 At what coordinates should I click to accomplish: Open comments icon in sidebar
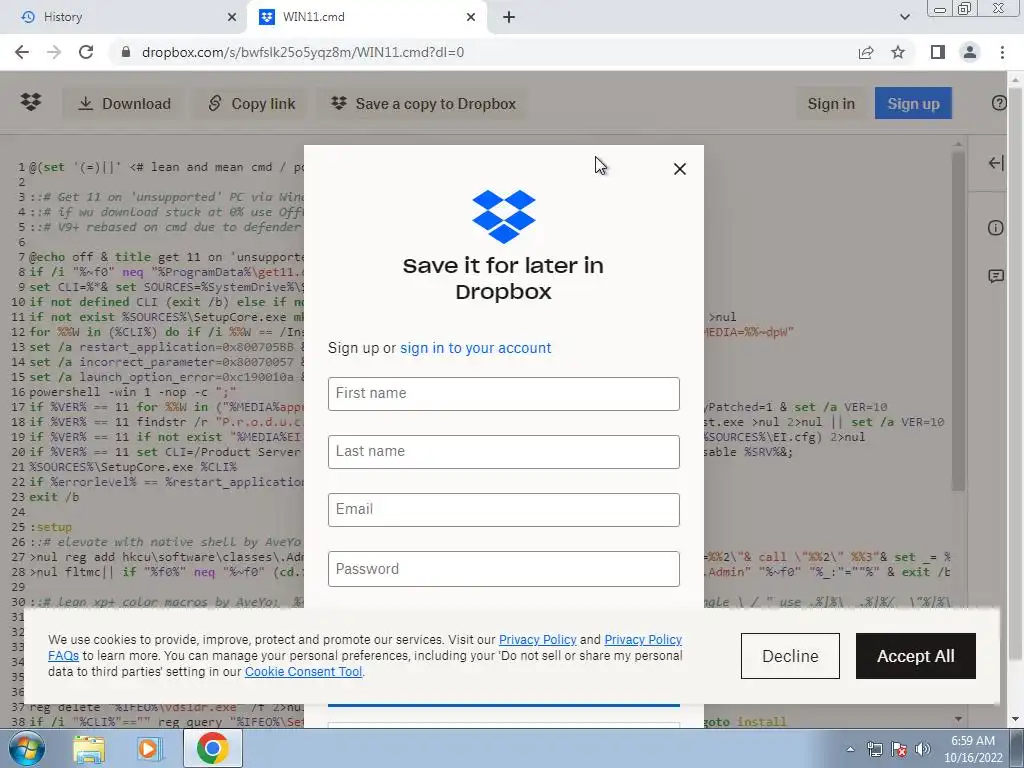click(x=995, y=276)
